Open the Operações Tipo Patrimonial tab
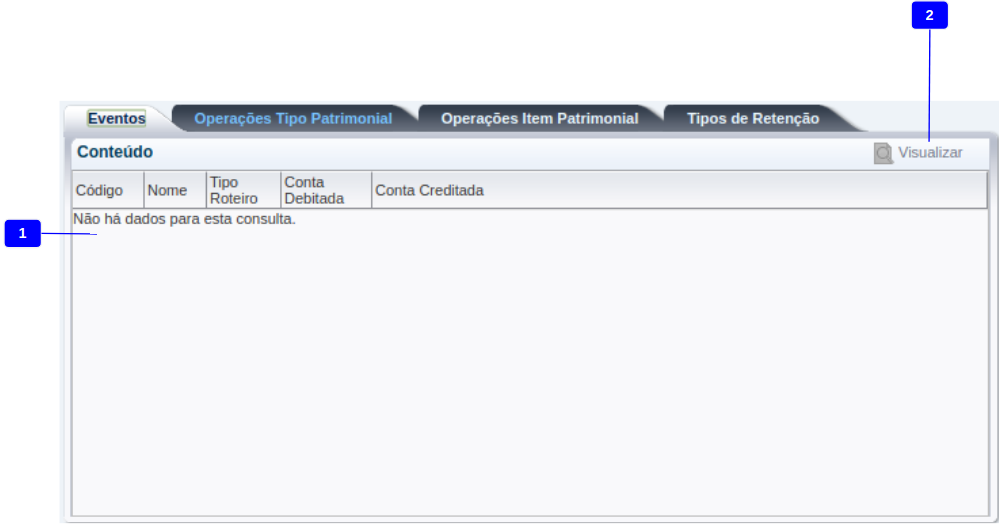Image resolution: width=999 pixels, height=524 pixels. tap(292, 118)
